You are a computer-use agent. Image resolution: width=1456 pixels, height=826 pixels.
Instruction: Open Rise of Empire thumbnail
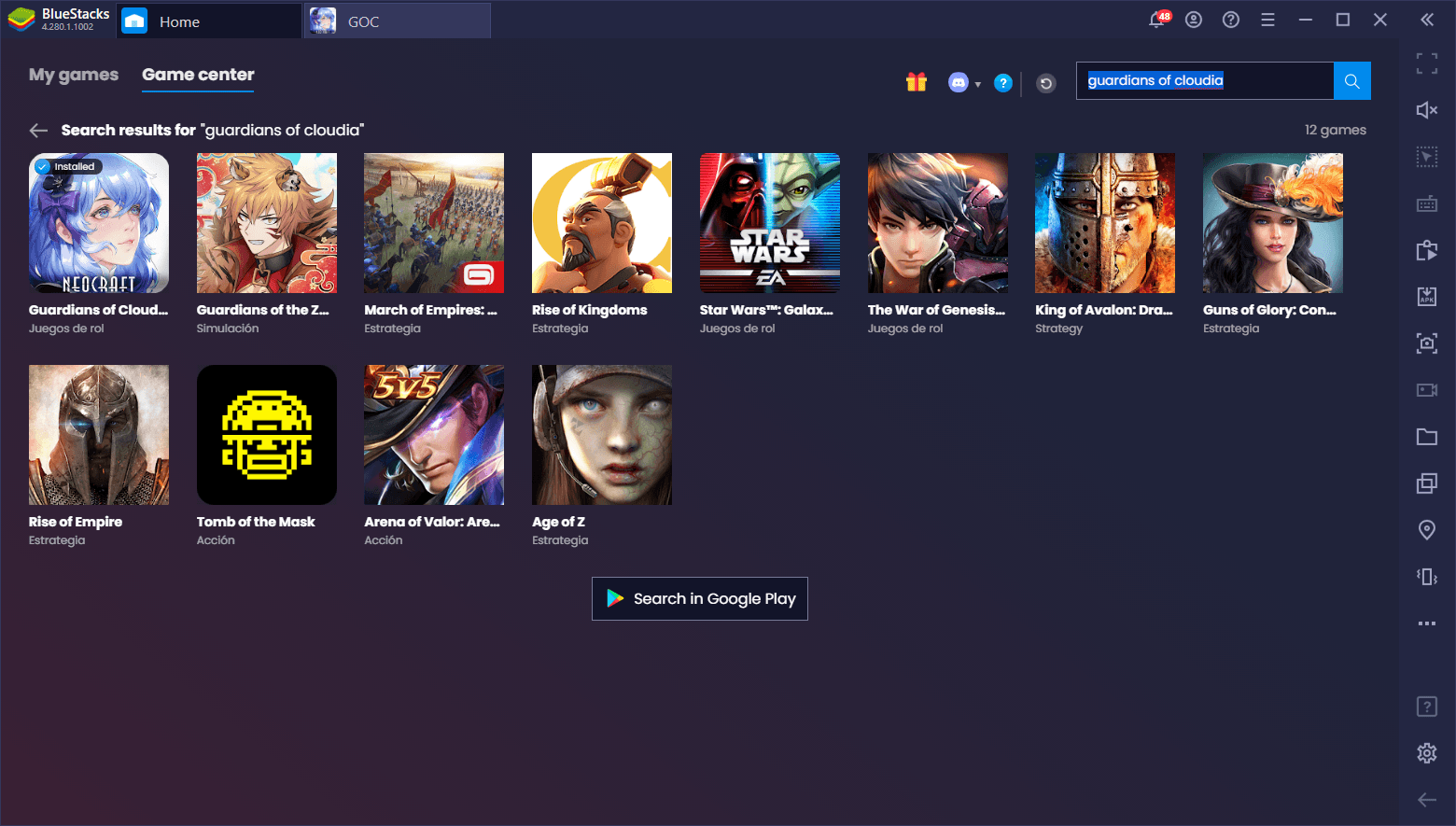click(99, 435)
